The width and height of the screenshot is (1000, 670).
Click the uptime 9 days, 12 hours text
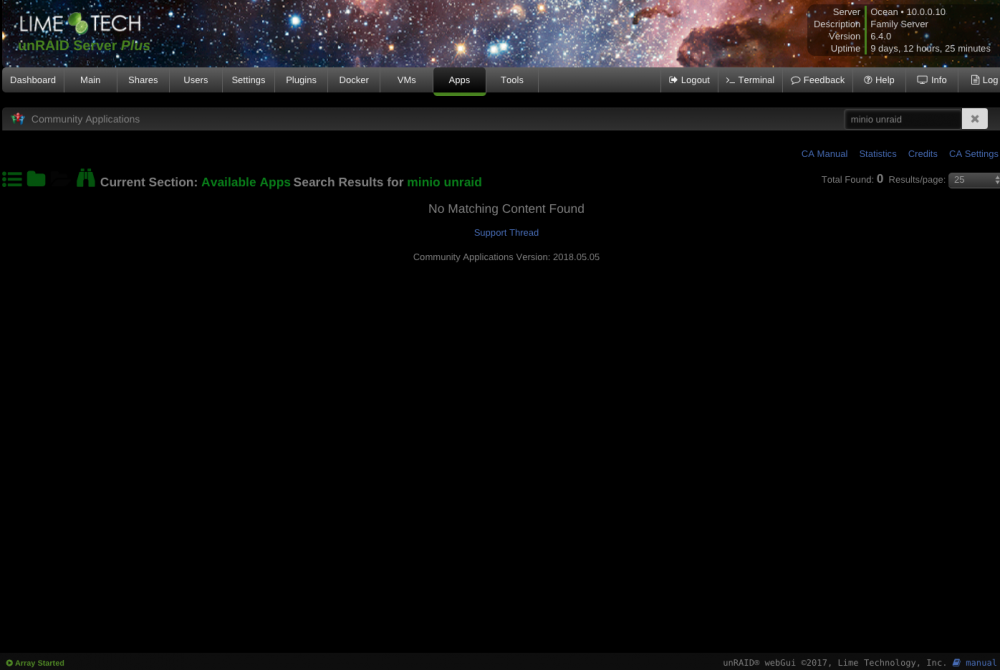point(930,48)
